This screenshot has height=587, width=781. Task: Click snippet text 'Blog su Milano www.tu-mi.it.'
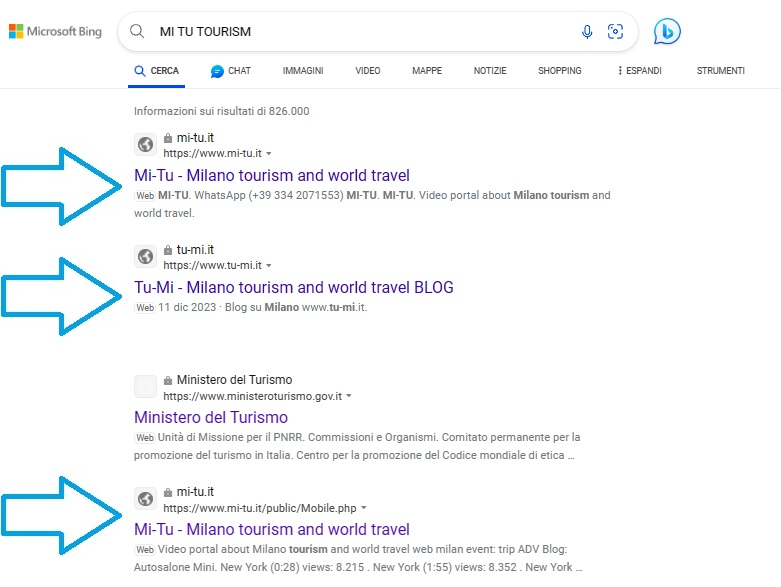pos(296,307)
